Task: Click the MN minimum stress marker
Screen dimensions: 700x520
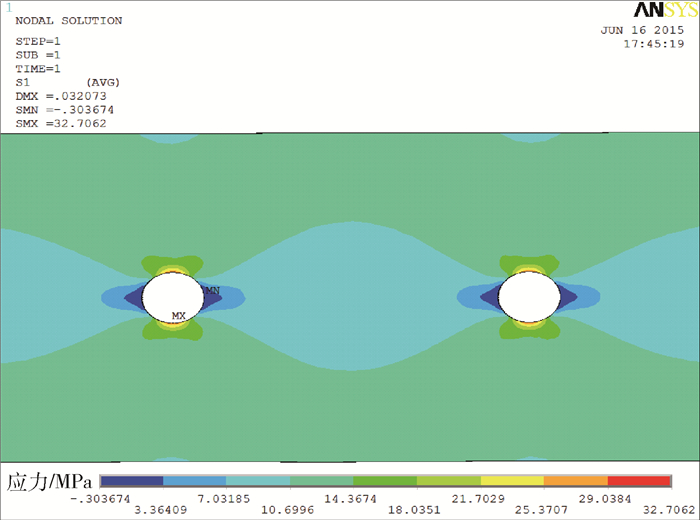Action: (x=211, y=290)
